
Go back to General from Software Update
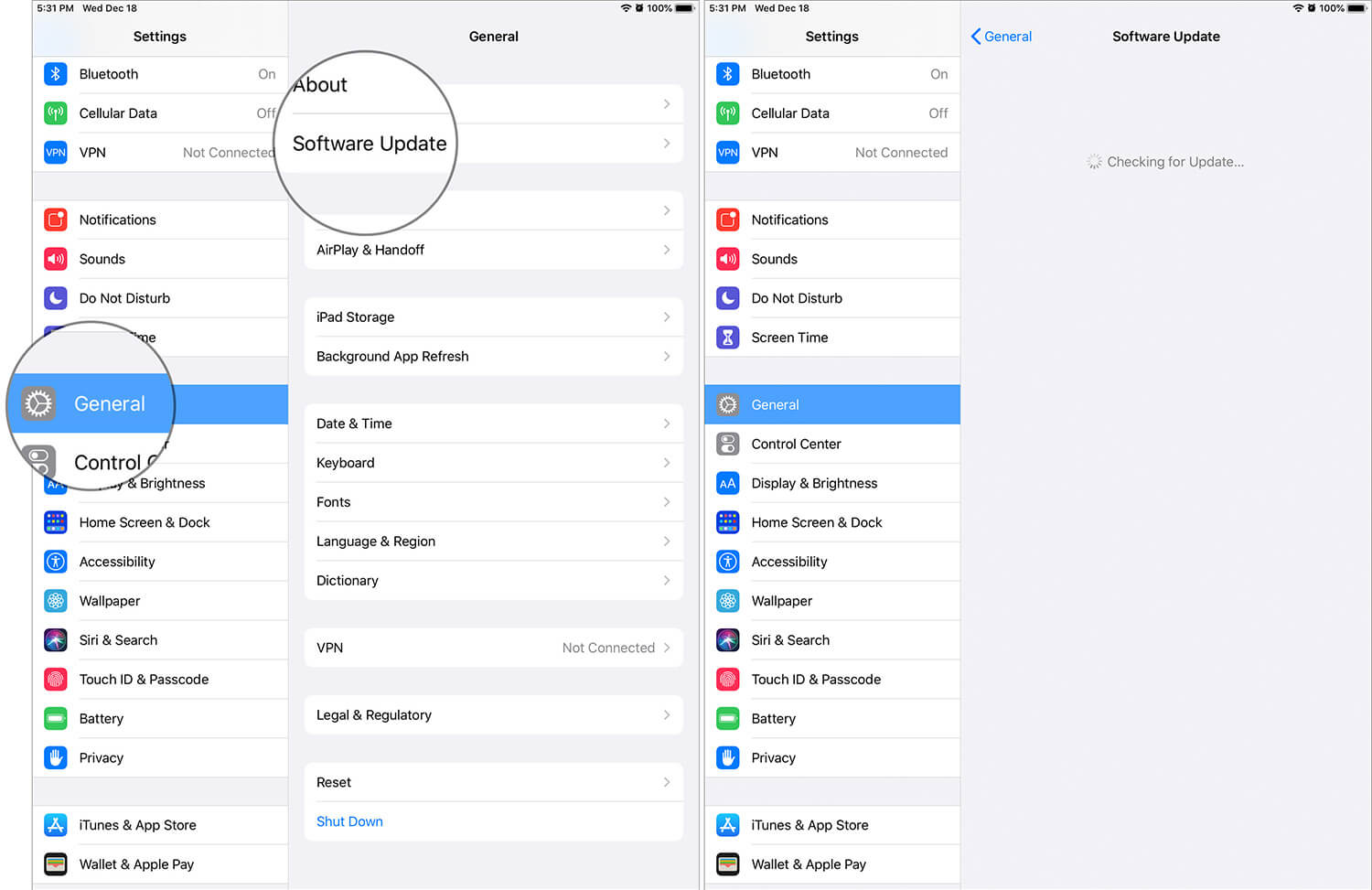(1002, 37)
